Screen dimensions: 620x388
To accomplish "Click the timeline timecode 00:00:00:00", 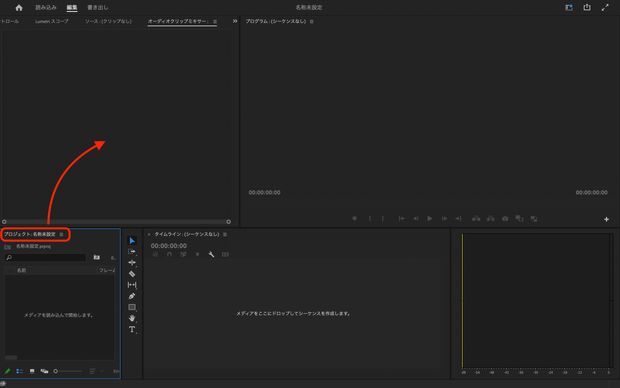I will pos(169,246).
